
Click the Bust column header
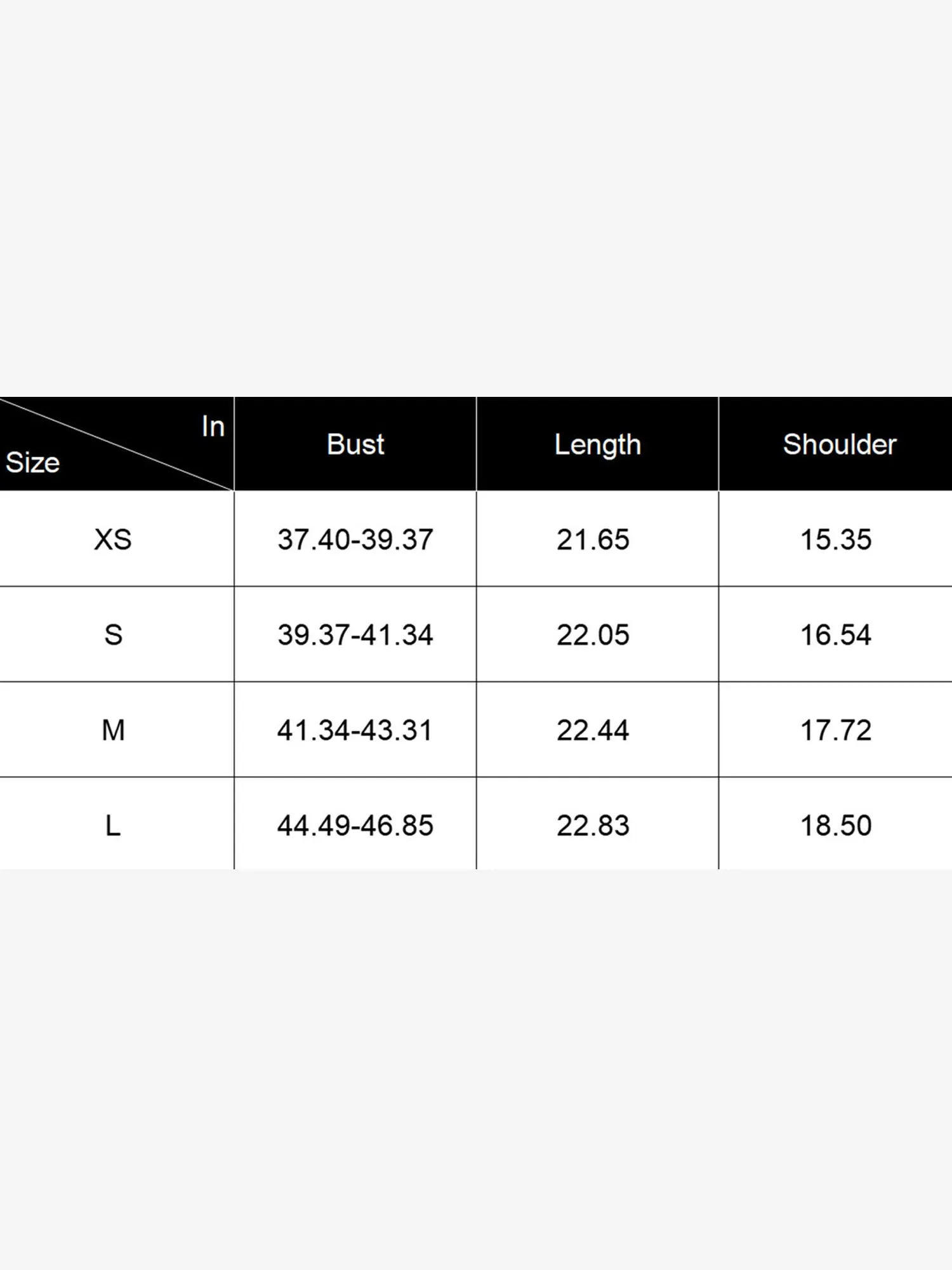click(355, 444)
